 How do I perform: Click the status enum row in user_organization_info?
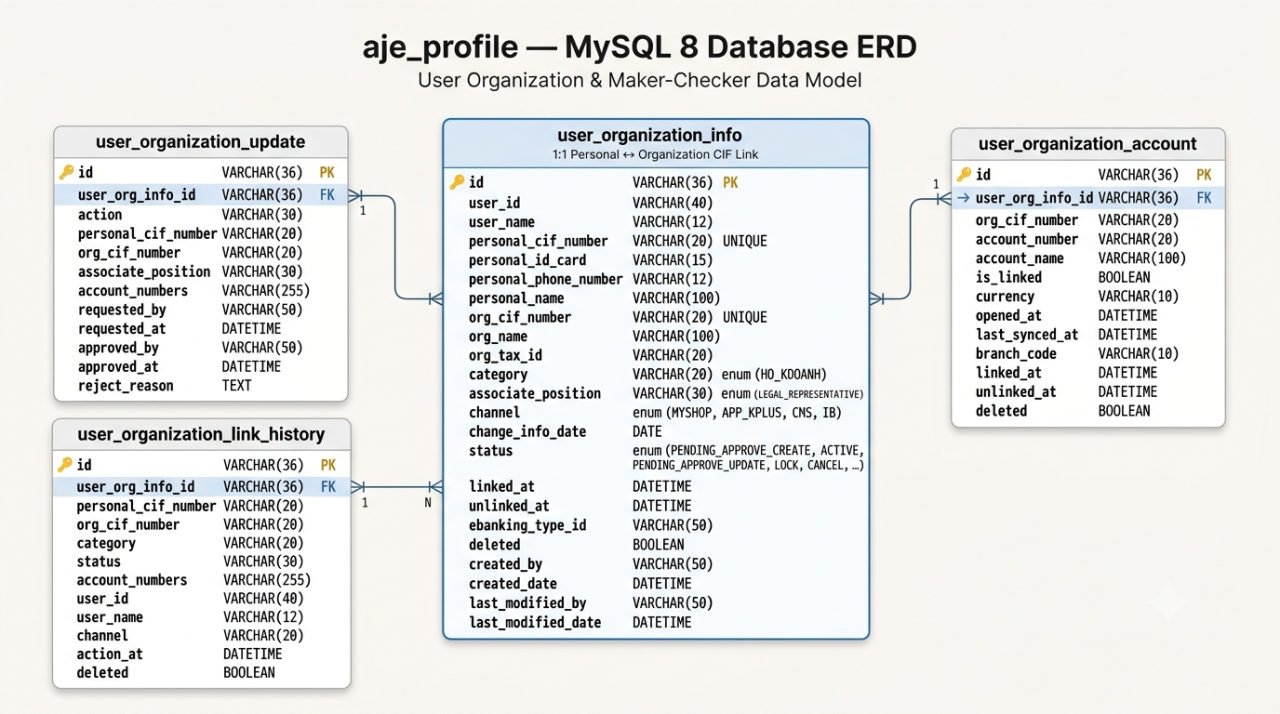tap(656, 458)
